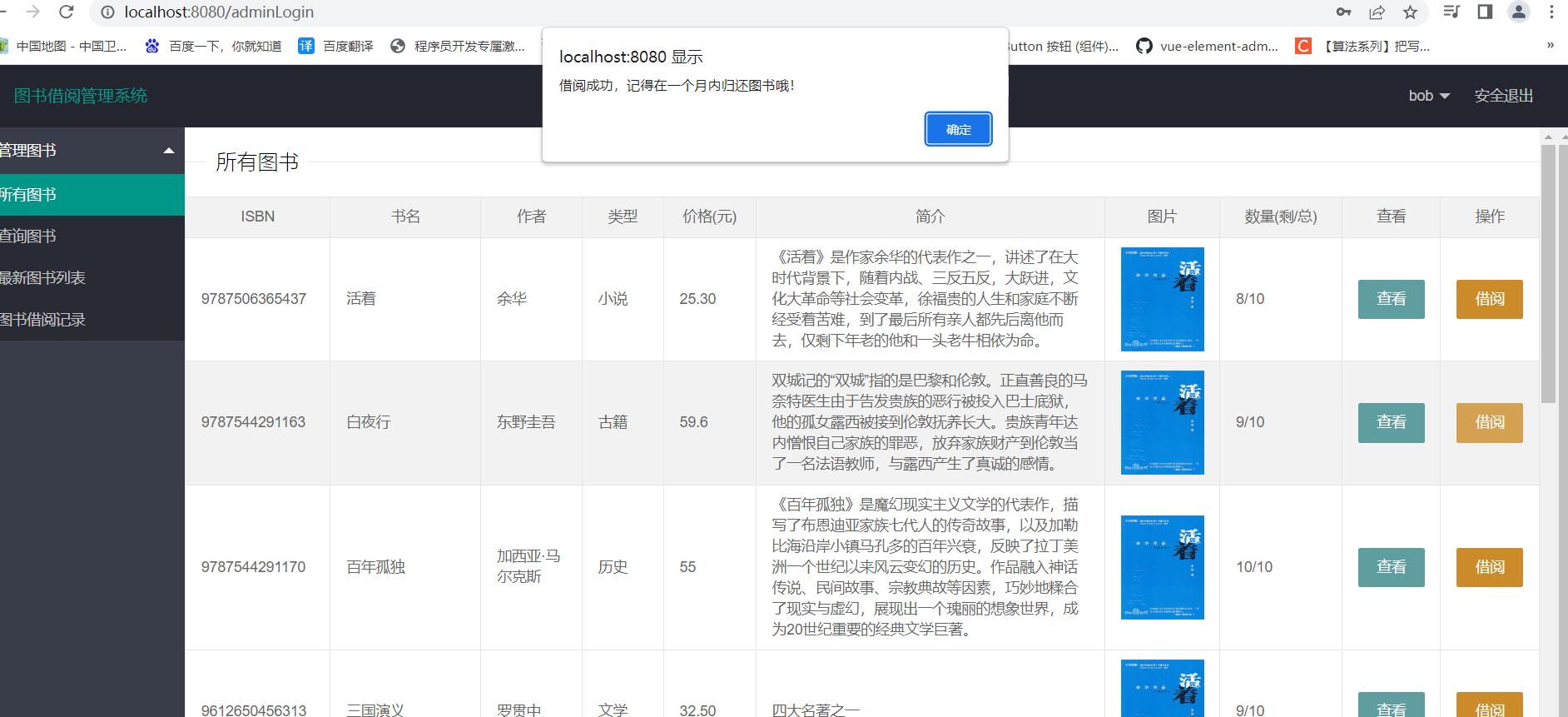This screenshot has width=1568, height=717.
Task: Click the 价格(元) column header
Action: (x=709, y=217)
